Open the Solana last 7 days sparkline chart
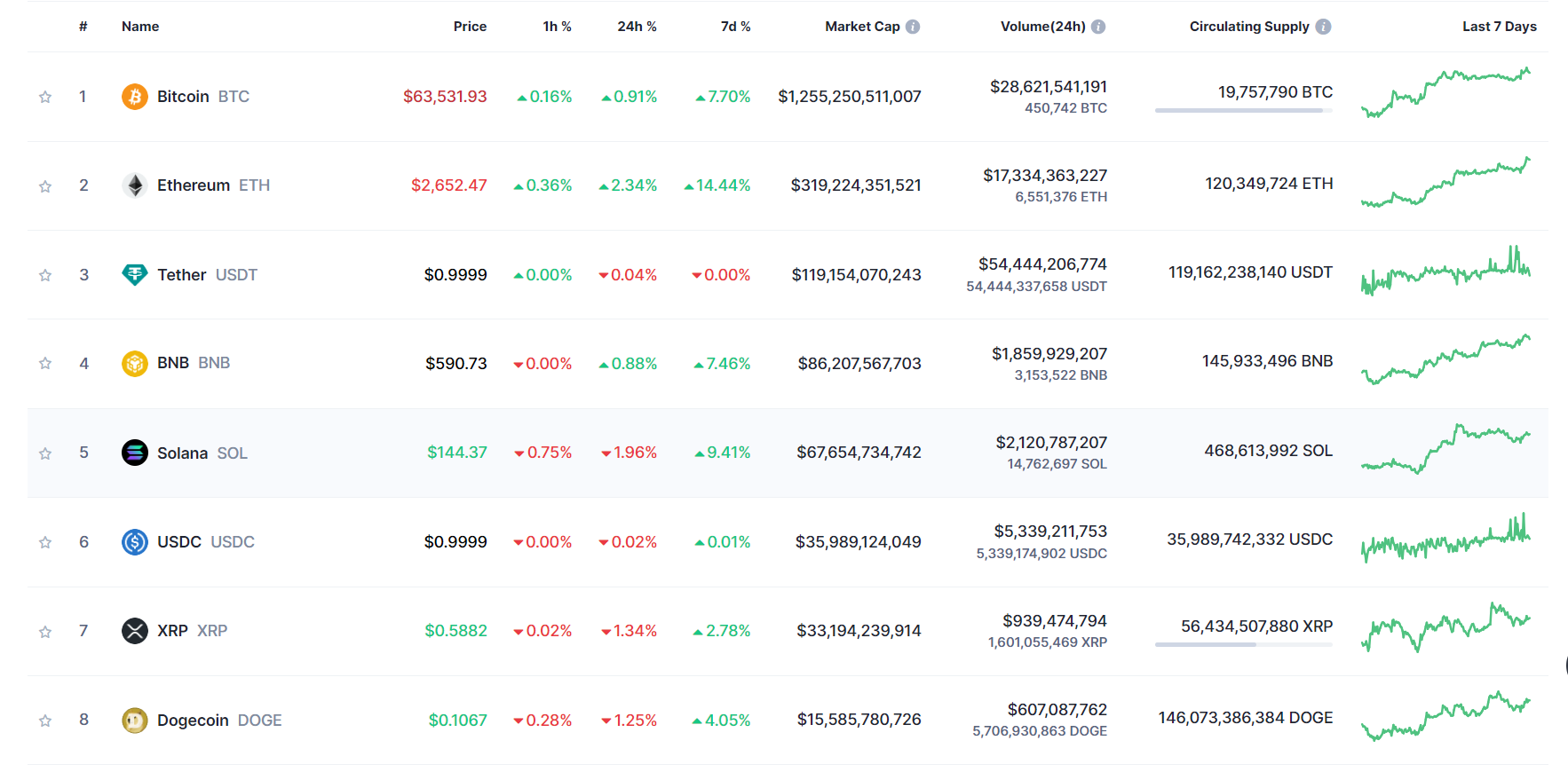 coord(1445,449)
